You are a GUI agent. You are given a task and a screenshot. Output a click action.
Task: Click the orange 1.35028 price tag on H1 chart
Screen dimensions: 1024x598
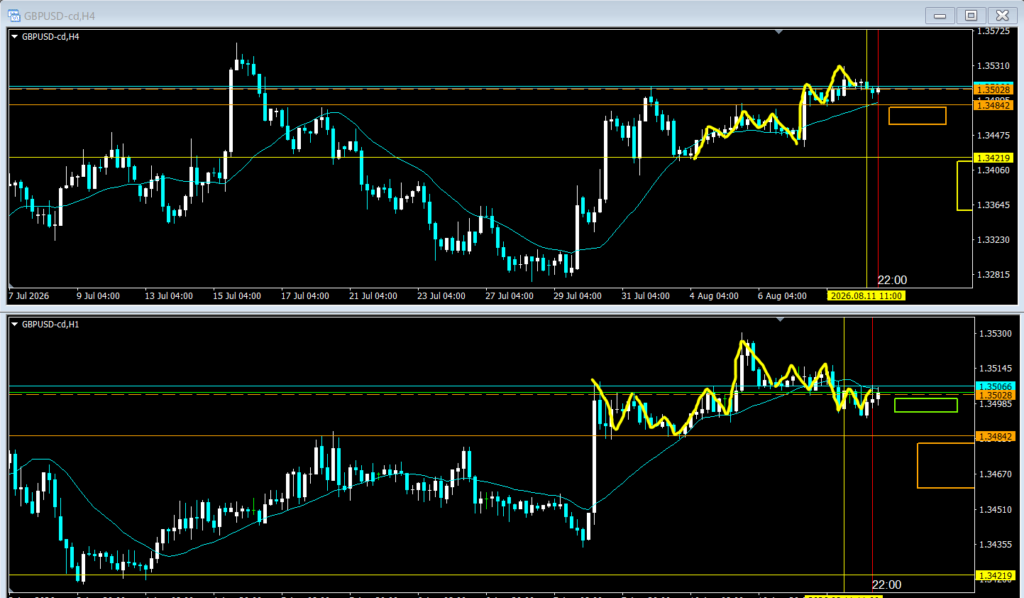(x=995, y=395)
